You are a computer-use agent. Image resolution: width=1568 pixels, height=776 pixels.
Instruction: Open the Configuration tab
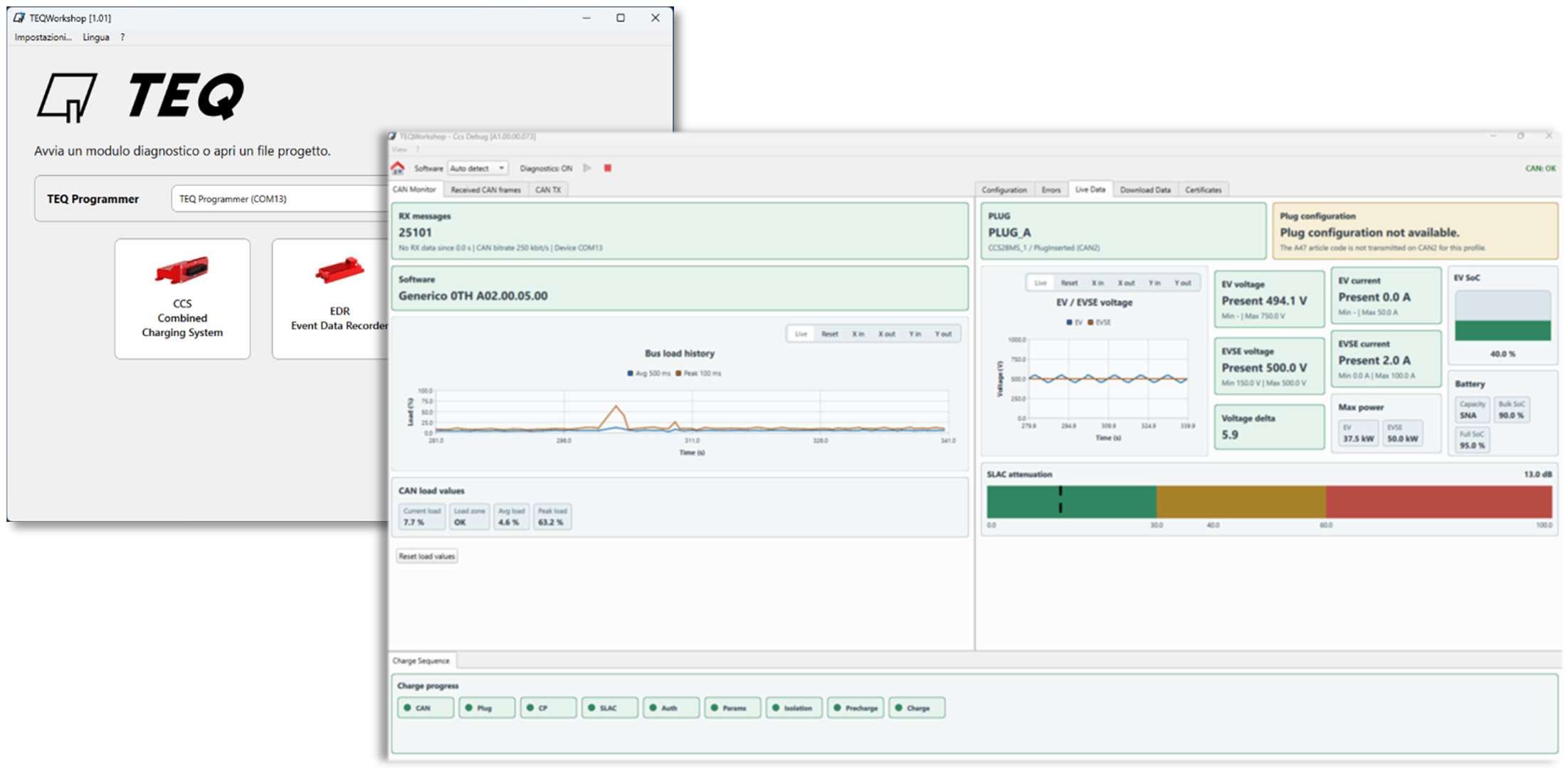tap(1004, 190)
